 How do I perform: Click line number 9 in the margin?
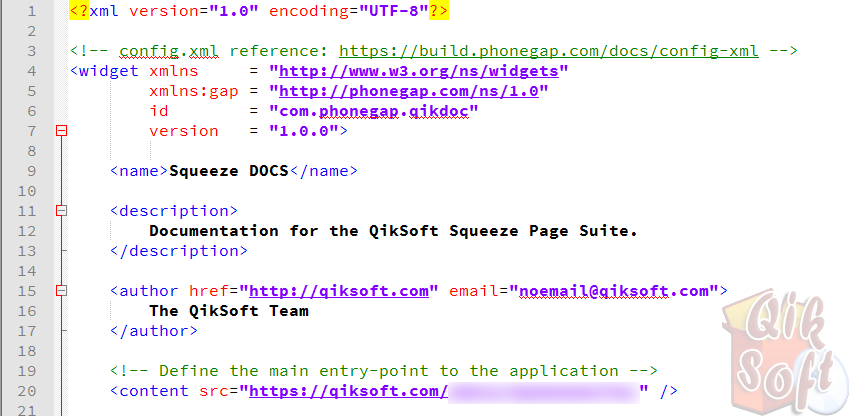point(31,171)
